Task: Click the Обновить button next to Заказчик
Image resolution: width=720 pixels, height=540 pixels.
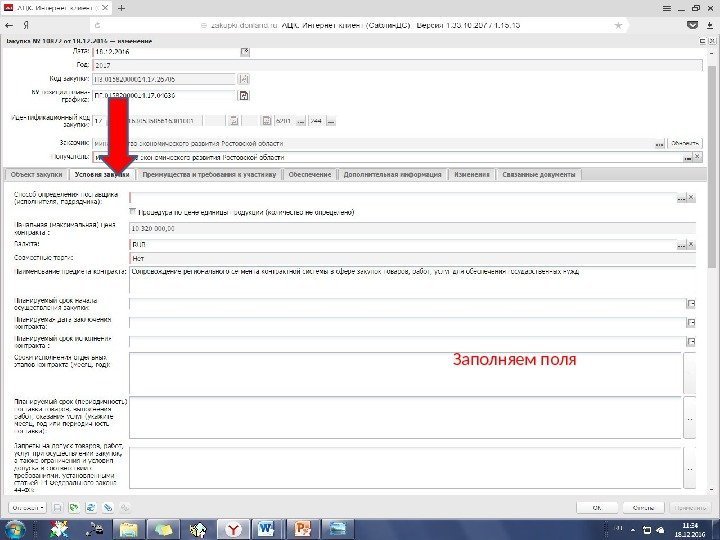Action: 685,144
